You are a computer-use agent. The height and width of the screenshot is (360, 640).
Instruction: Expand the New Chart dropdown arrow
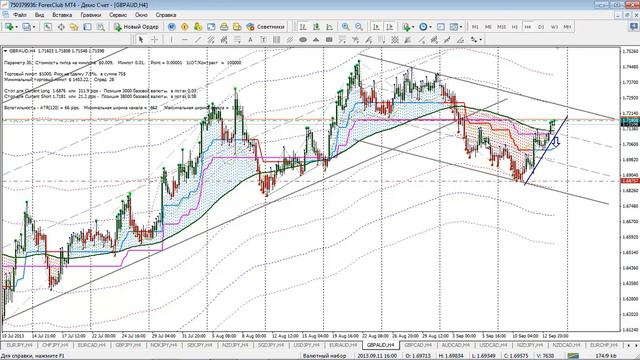(x=16, y=27)
